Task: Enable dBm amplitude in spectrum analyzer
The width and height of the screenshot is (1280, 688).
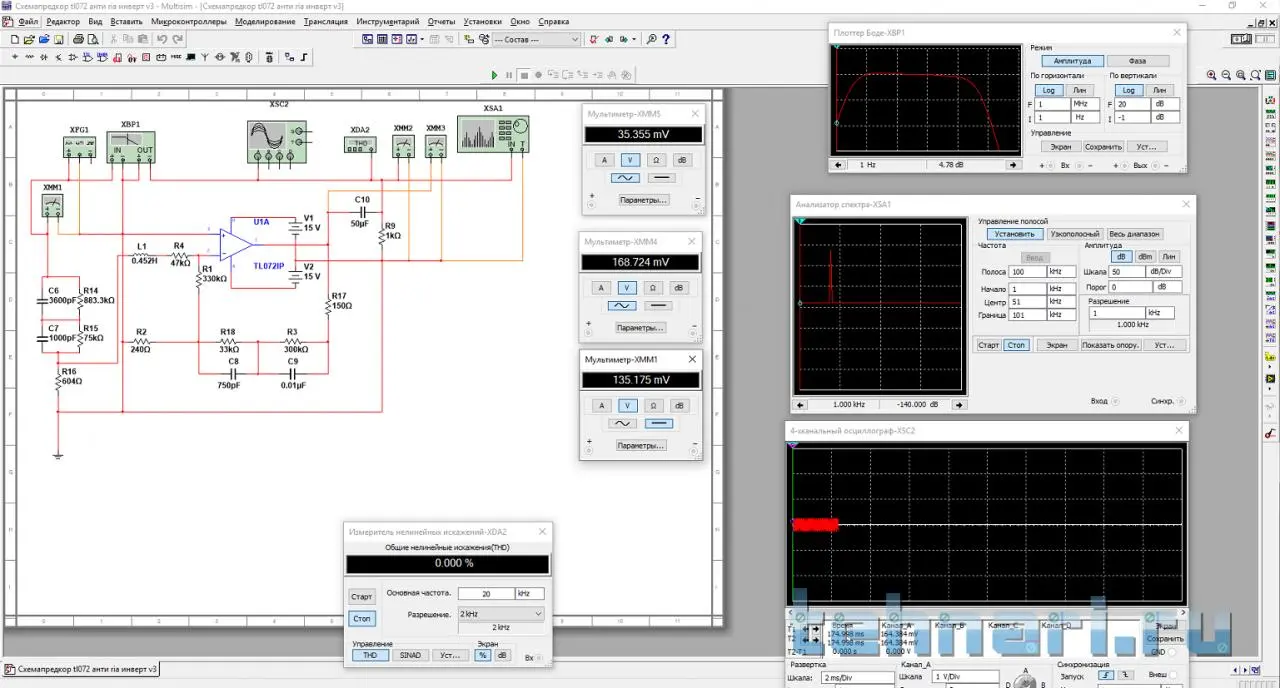Action: click(1145, 257)
